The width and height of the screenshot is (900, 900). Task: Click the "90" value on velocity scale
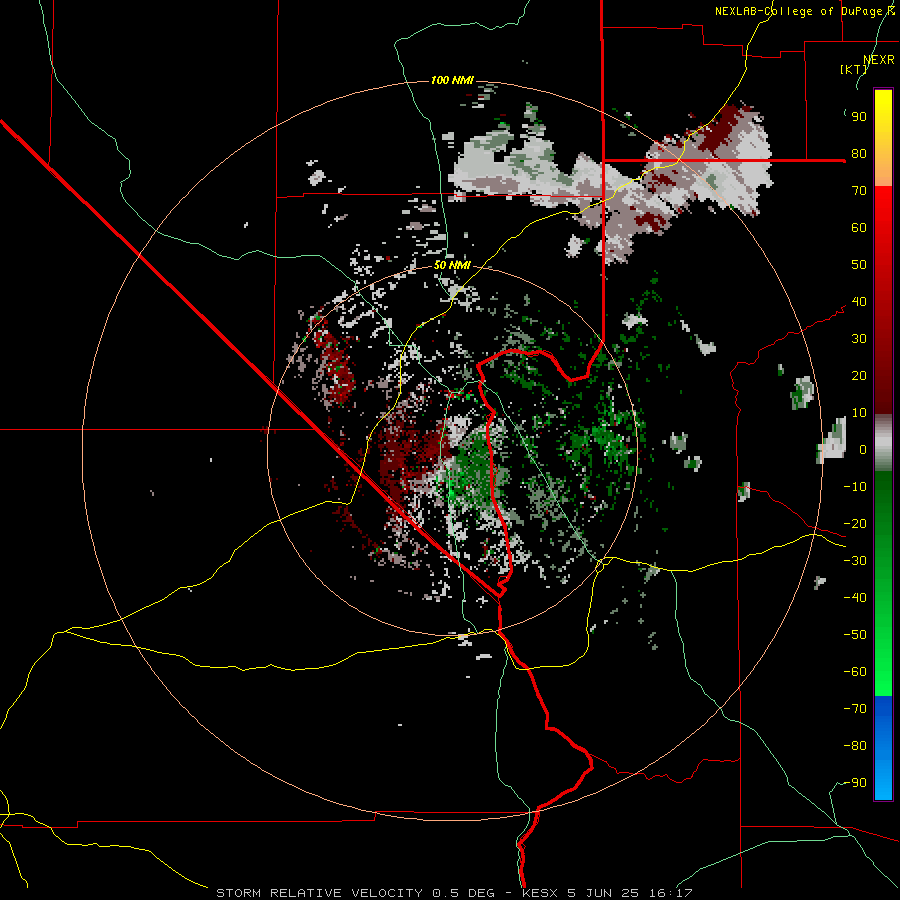pyautogui.click(x=859, y=117)
